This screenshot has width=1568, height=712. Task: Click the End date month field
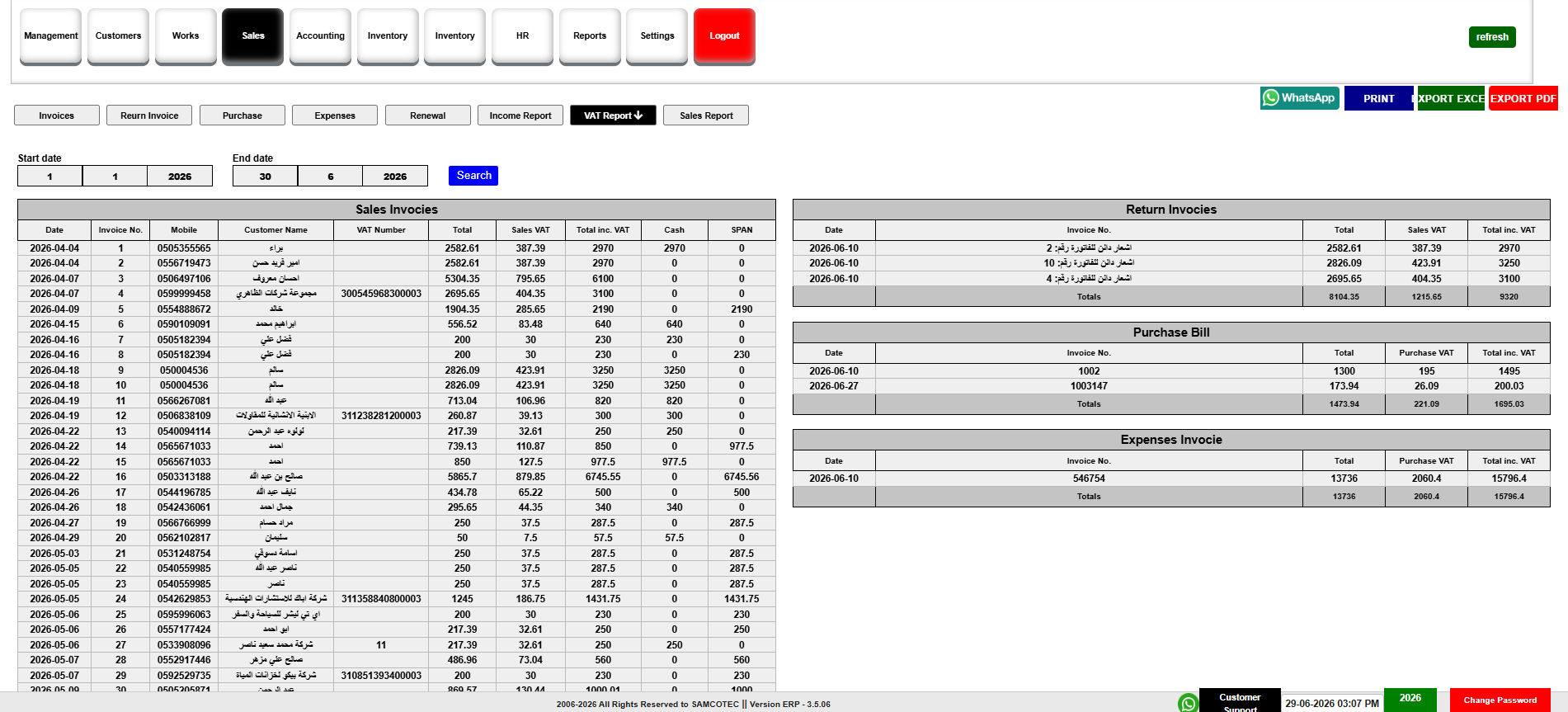tap(330, 177)
